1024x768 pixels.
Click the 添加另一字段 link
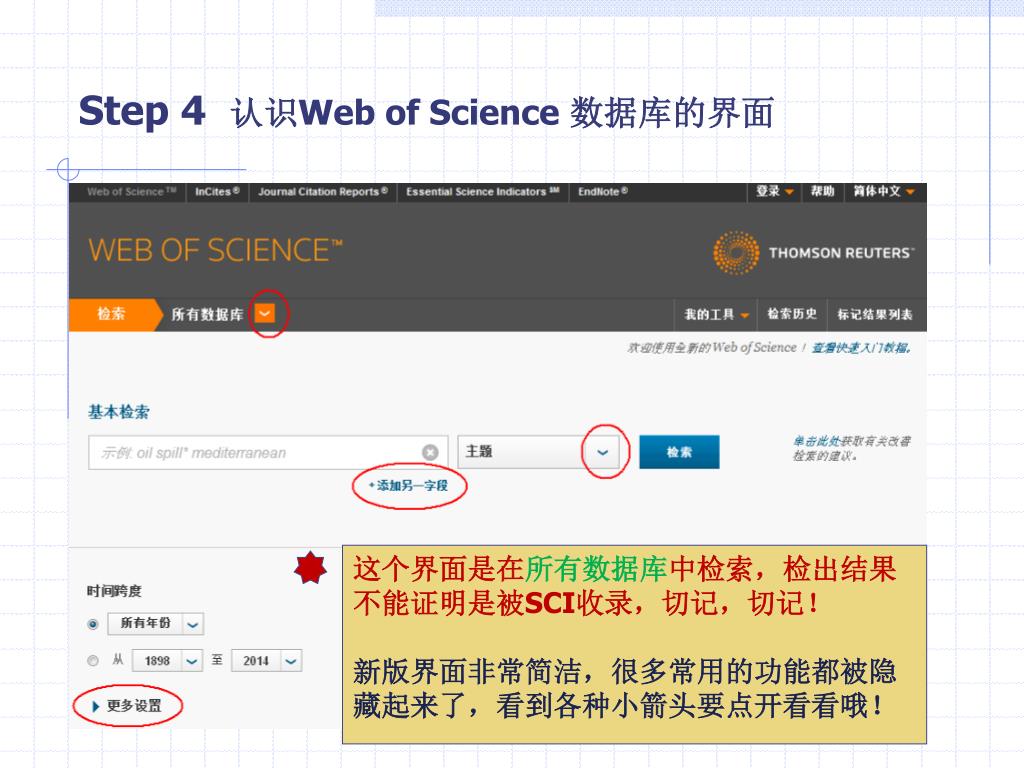(x=408, y=485)
